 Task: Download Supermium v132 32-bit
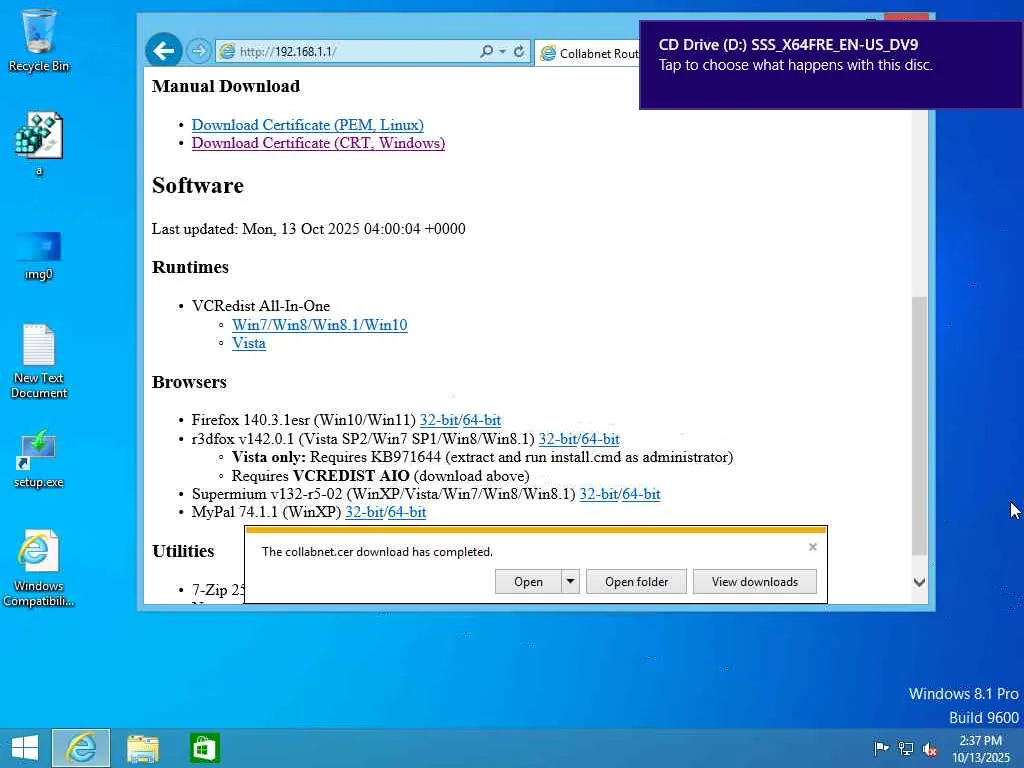pyautogui.click(x=598, y=494)
